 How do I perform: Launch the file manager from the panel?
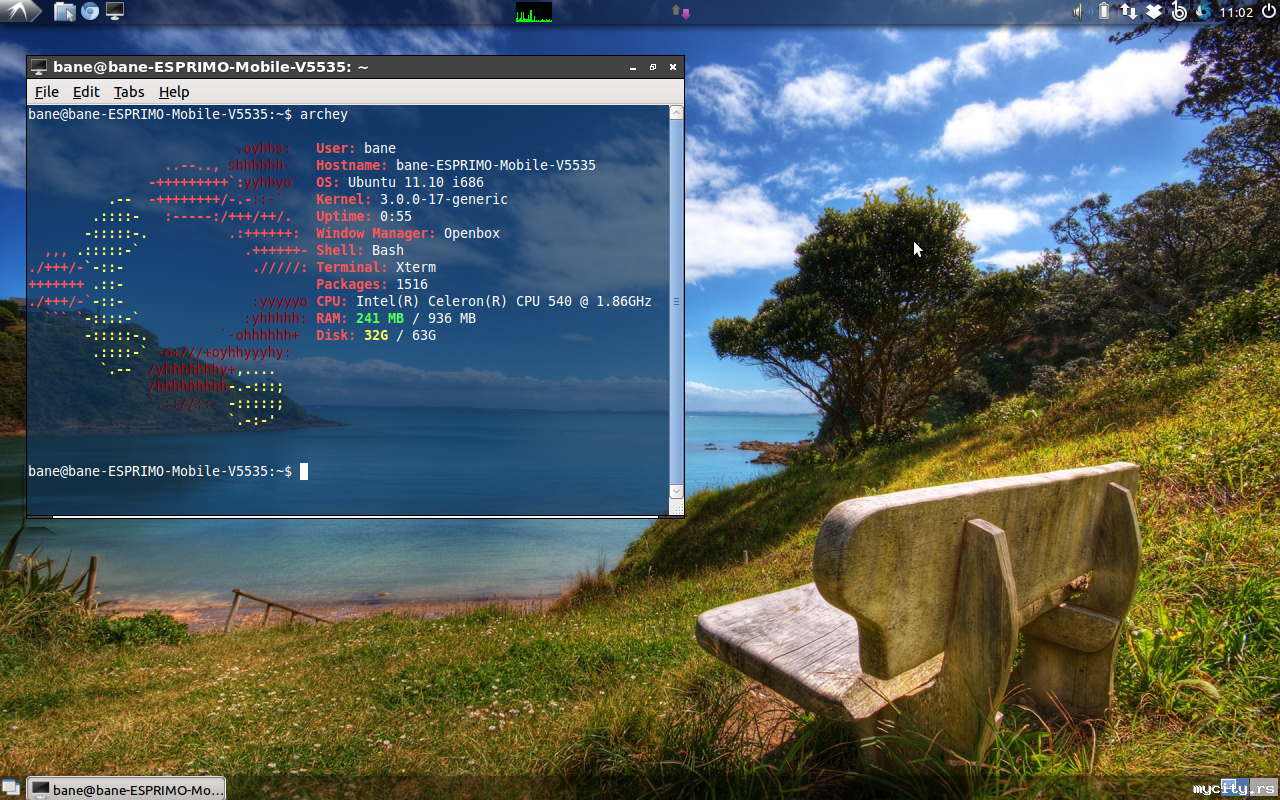pos(64,11)
